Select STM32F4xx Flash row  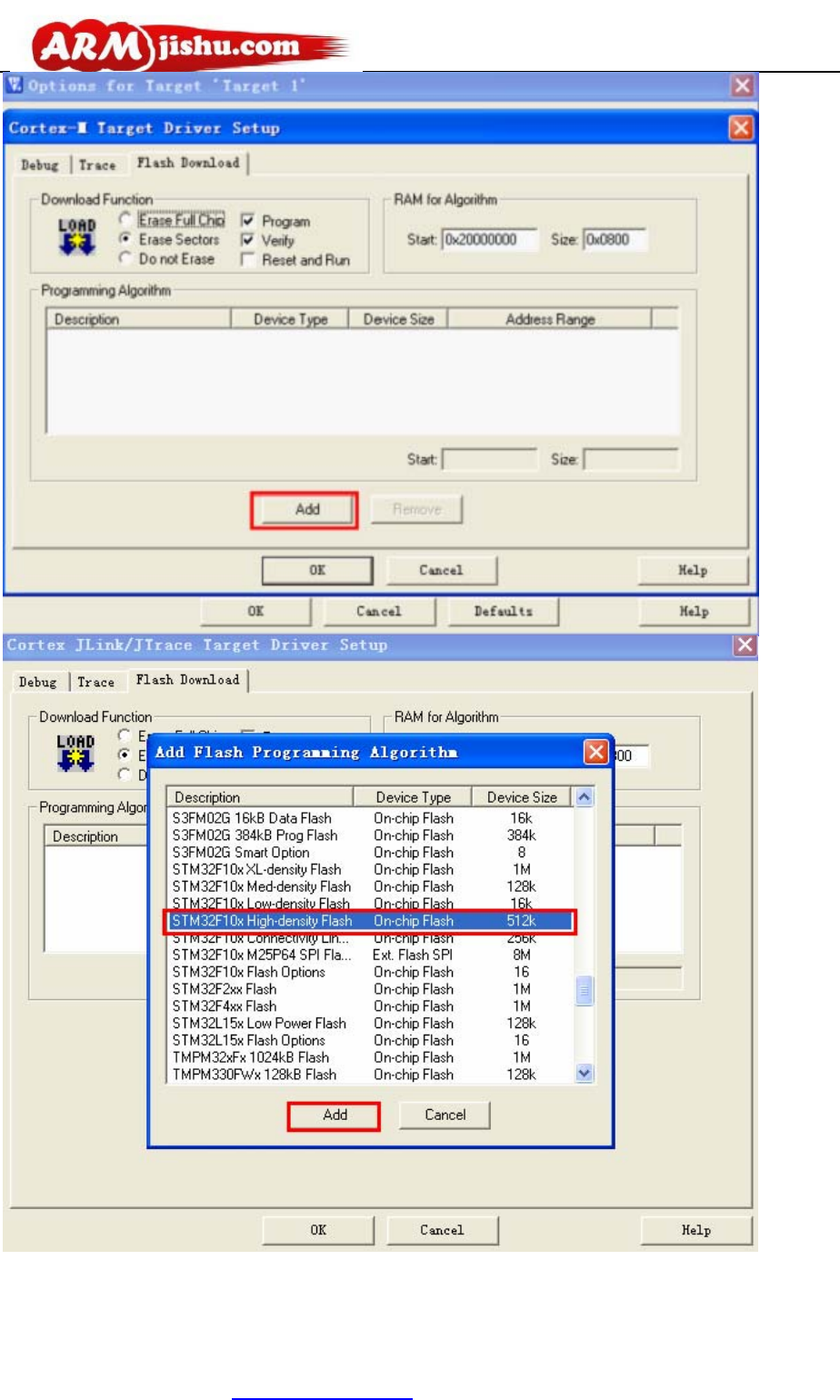tap(371, 1006)
